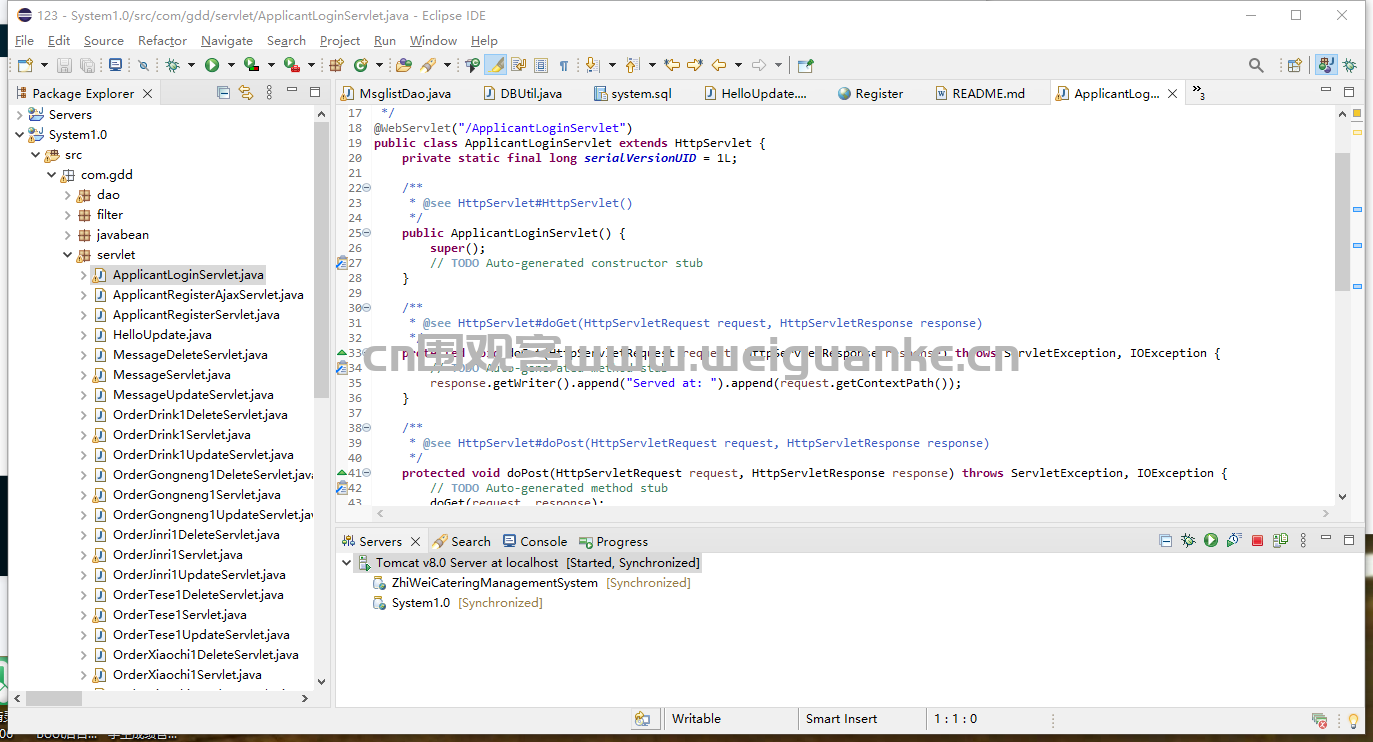Viewport: 1373px width, 742px height.
Task: Click the lightbulb tip icon in status bar
Action: click(x=1353, y=720)
